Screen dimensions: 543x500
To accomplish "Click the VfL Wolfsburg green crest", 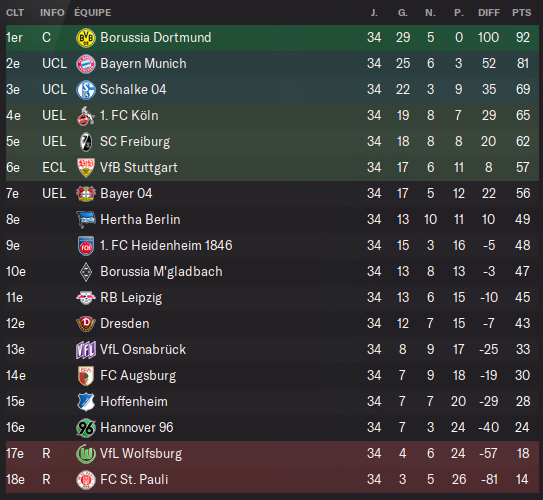I will pyautogui.click(x=86, y=454).
